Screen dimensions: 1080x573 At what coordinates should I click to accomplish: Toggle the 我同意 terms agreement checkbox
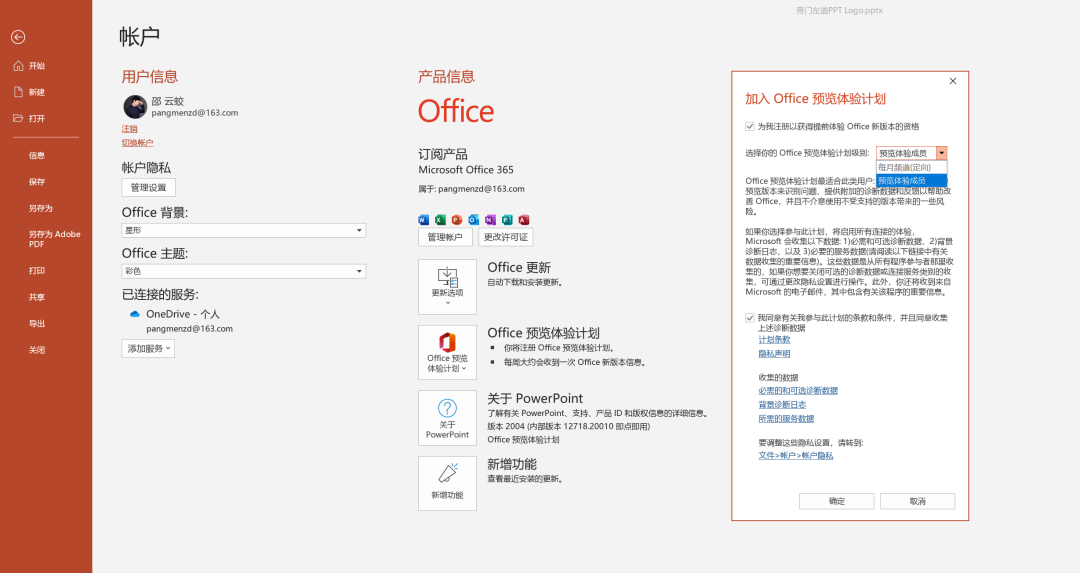click(x=749, y=317)
